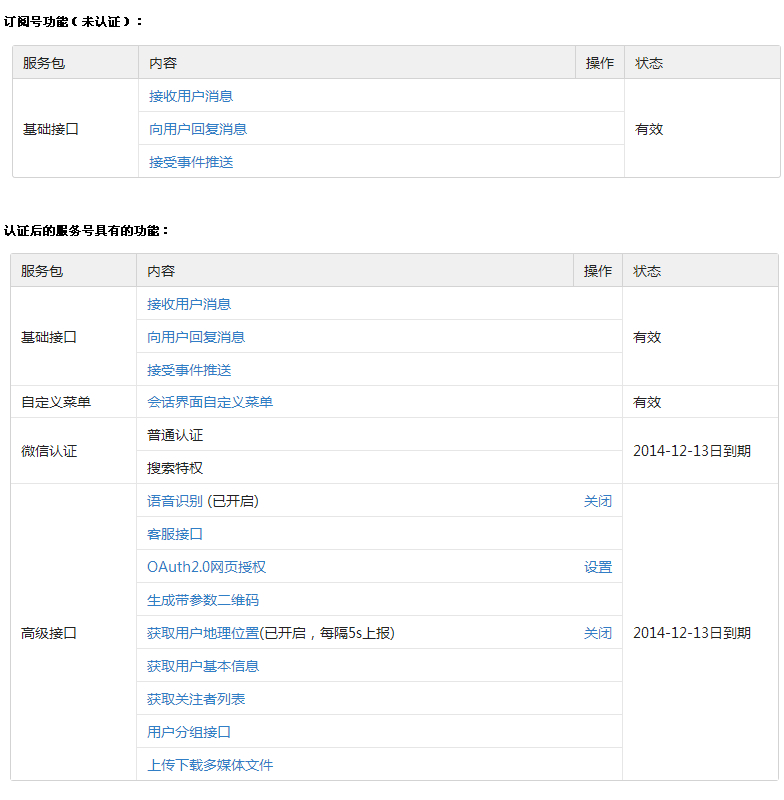Image resolution: width=784 pixels, height=800 pixels.
Task: Open the 语音识别 interface link
Action: [175, 501]
